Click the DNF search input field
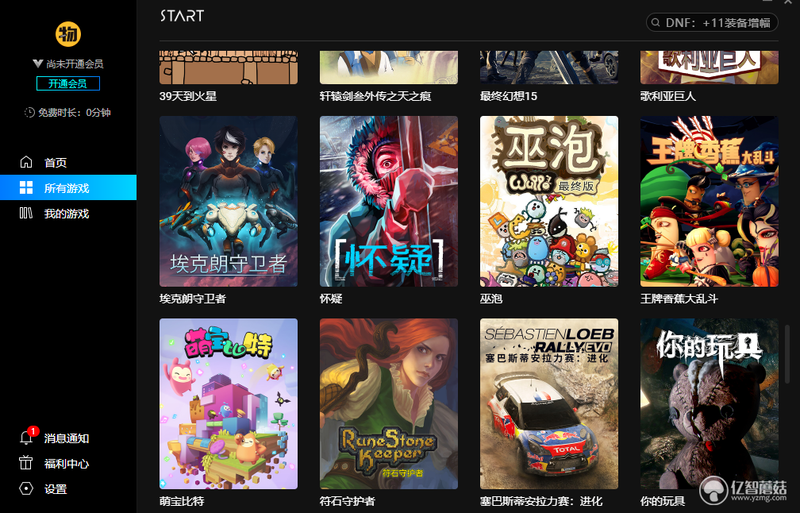This screenshot has width=800, height=513. tap(712, 23)
